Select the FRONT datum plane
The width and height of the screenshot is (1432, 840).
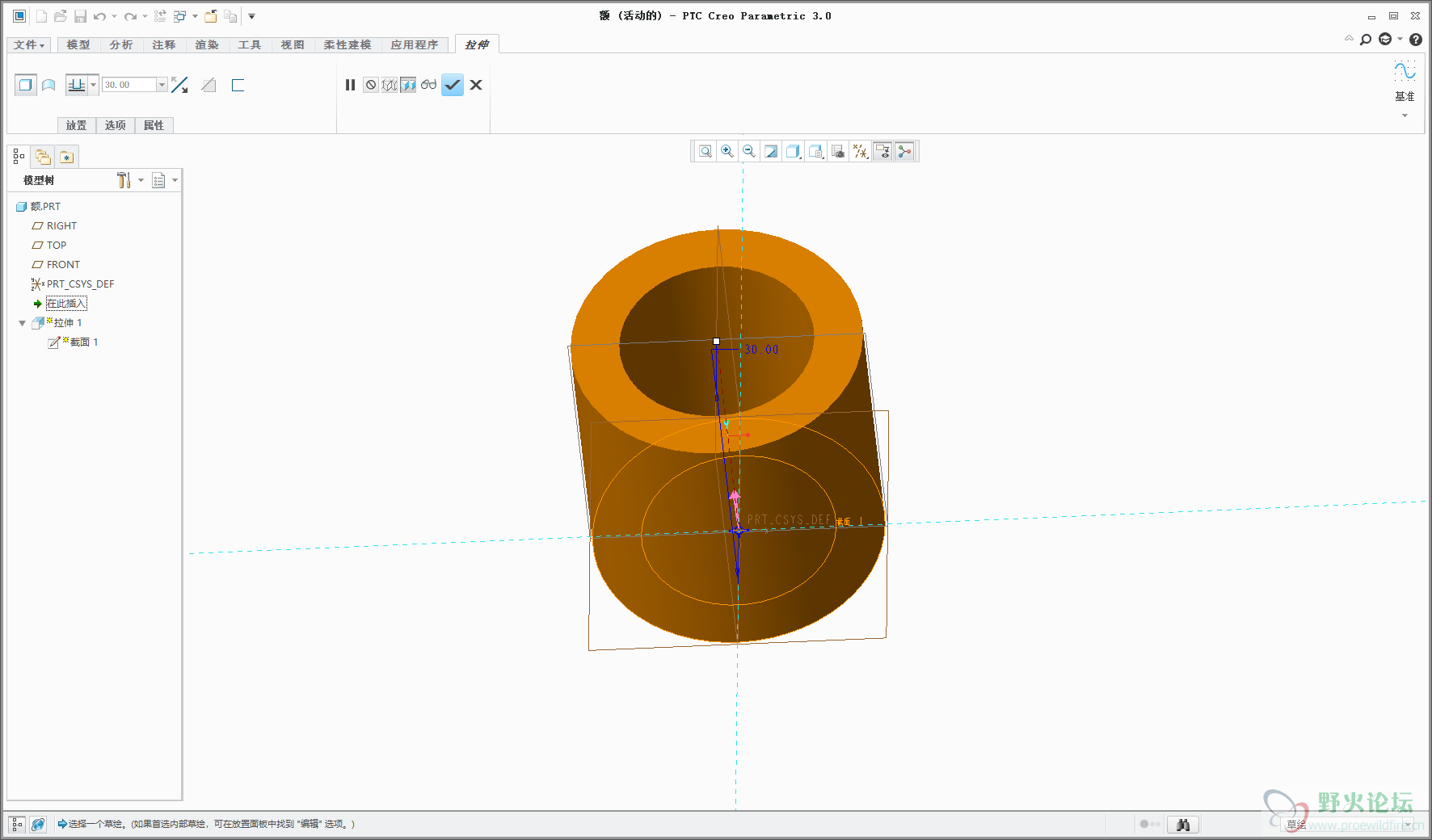(56, 265)
